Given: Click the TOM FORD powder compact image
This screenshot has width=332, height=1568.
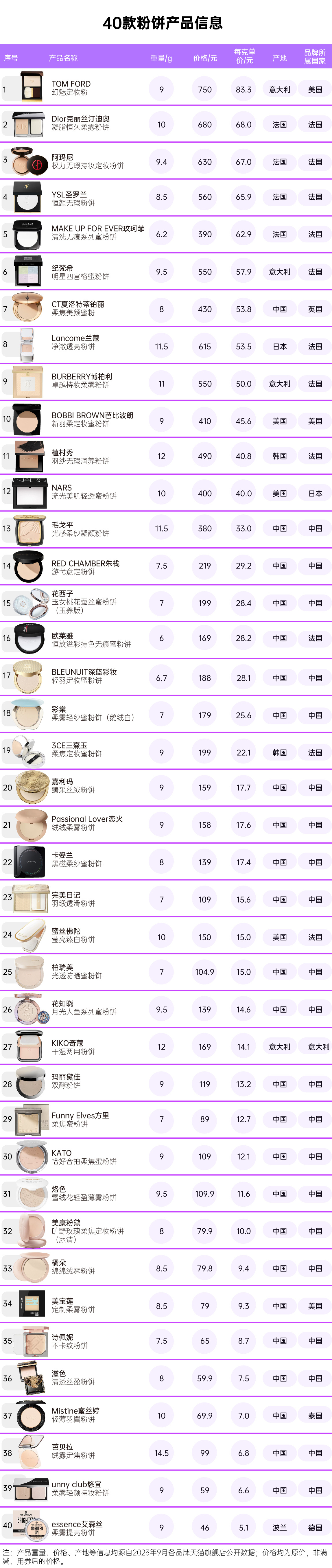Looking at the screenshot, I should (32, 87).
